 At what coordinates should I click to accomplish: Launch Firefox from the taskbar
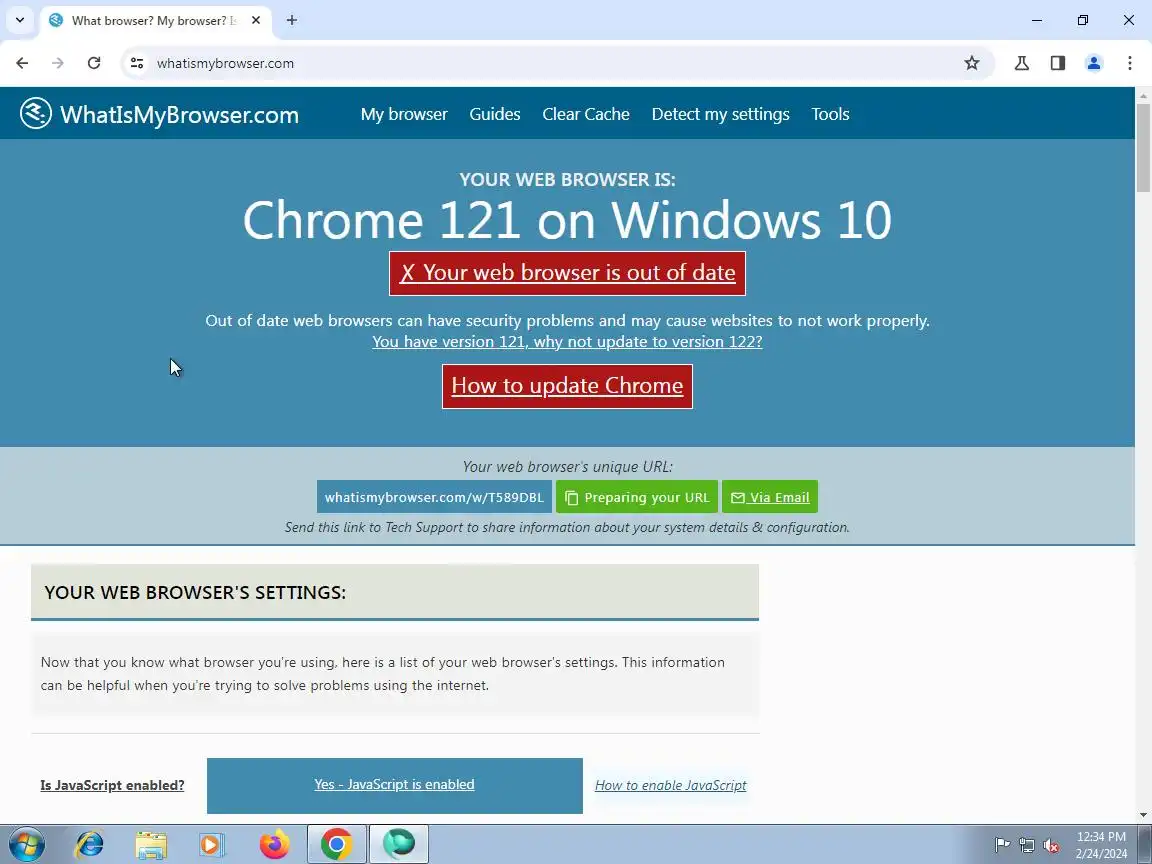pos(275,845)
